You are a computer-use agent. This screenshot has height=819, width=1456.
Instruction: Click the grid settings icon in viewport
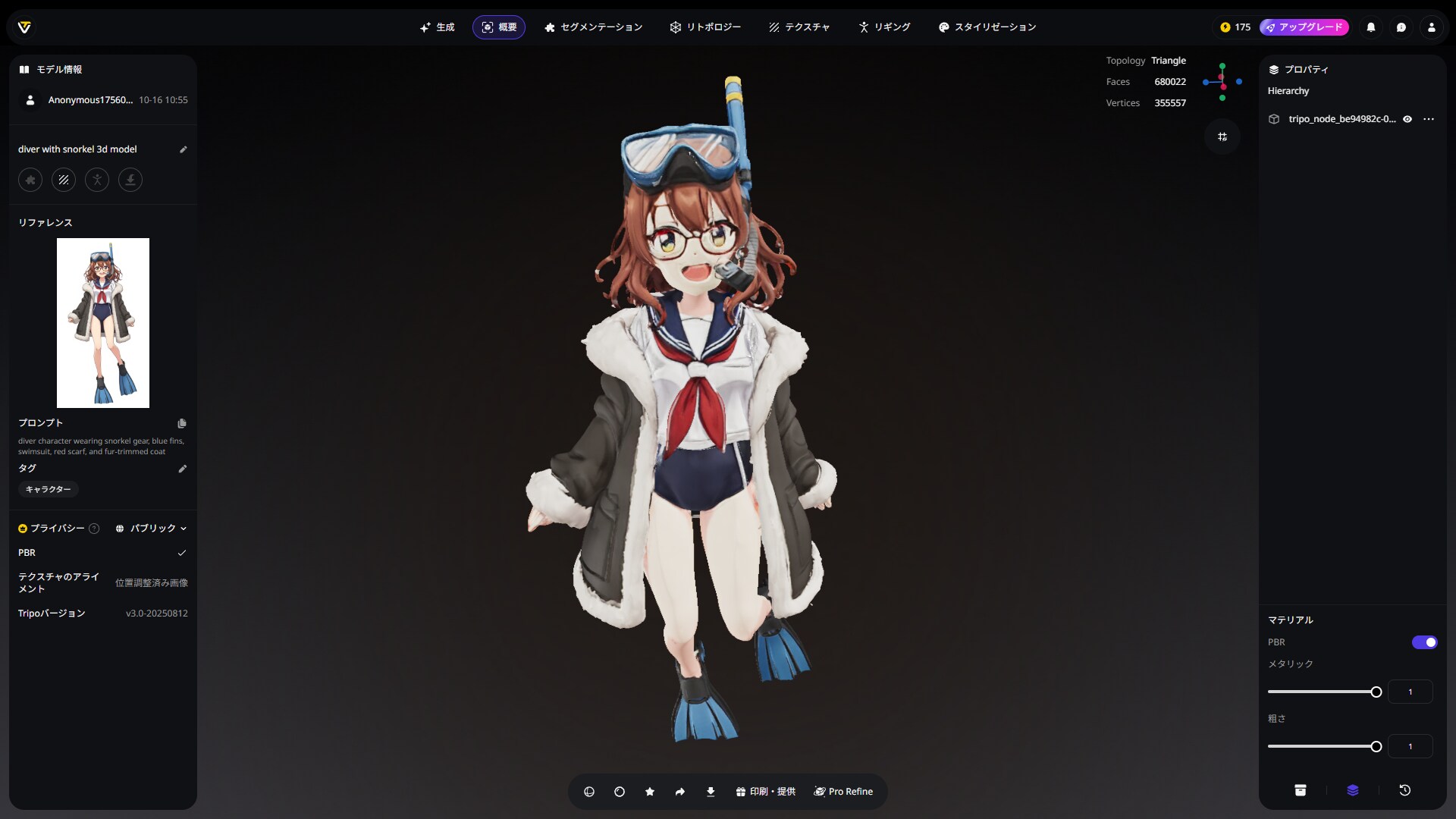(1222, 136)
